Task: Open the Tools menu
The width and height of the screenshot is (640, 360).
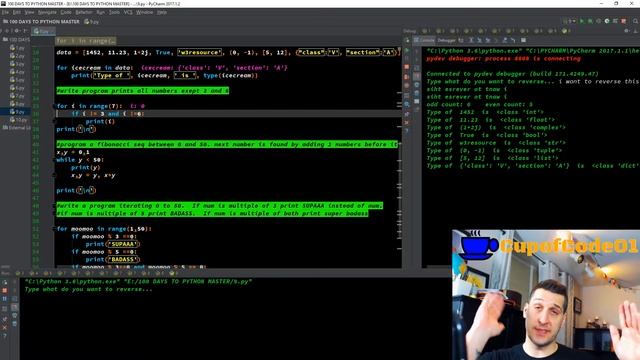Action: (114, 12)
